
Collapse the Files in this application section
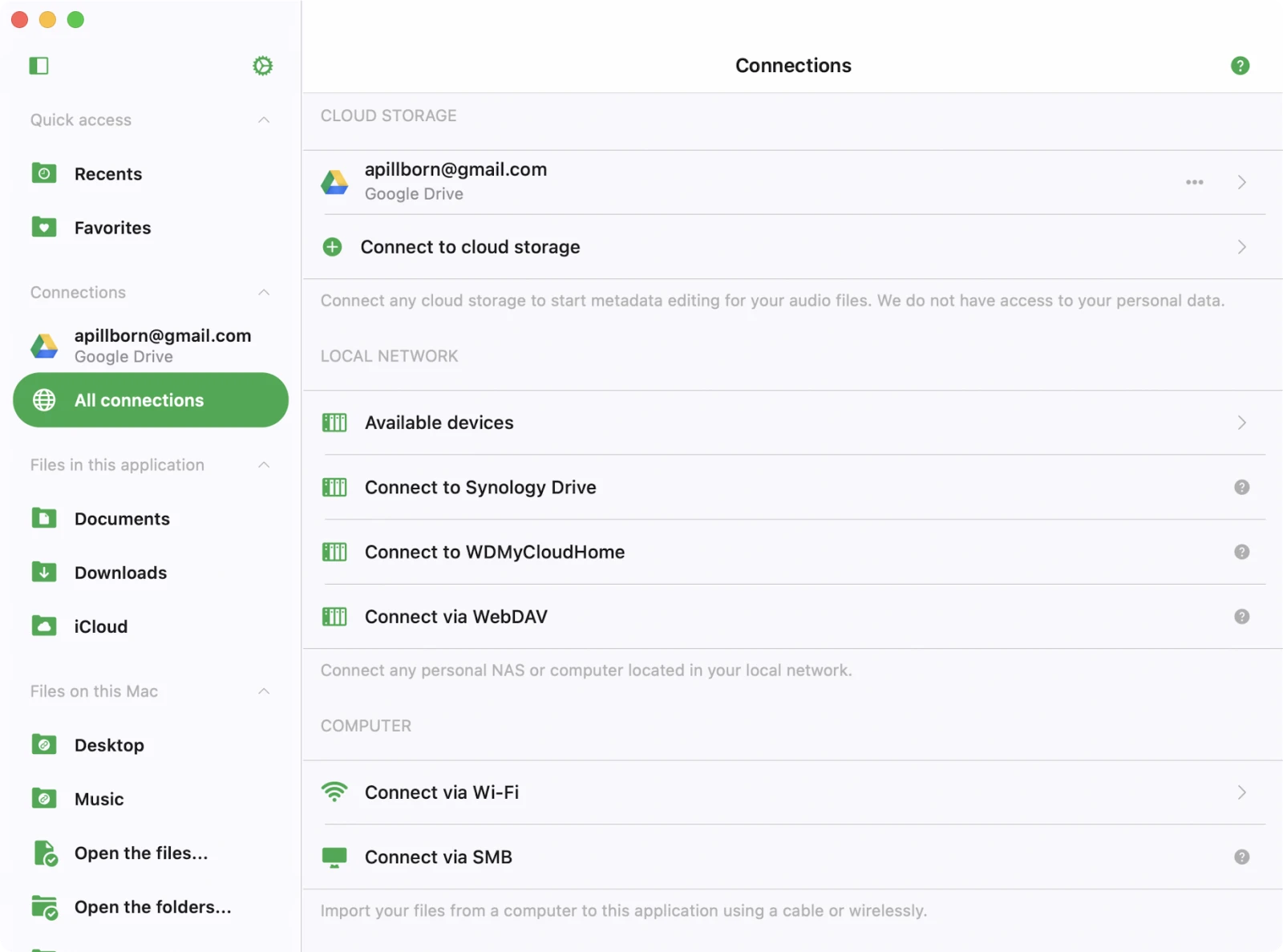point(264,465)
